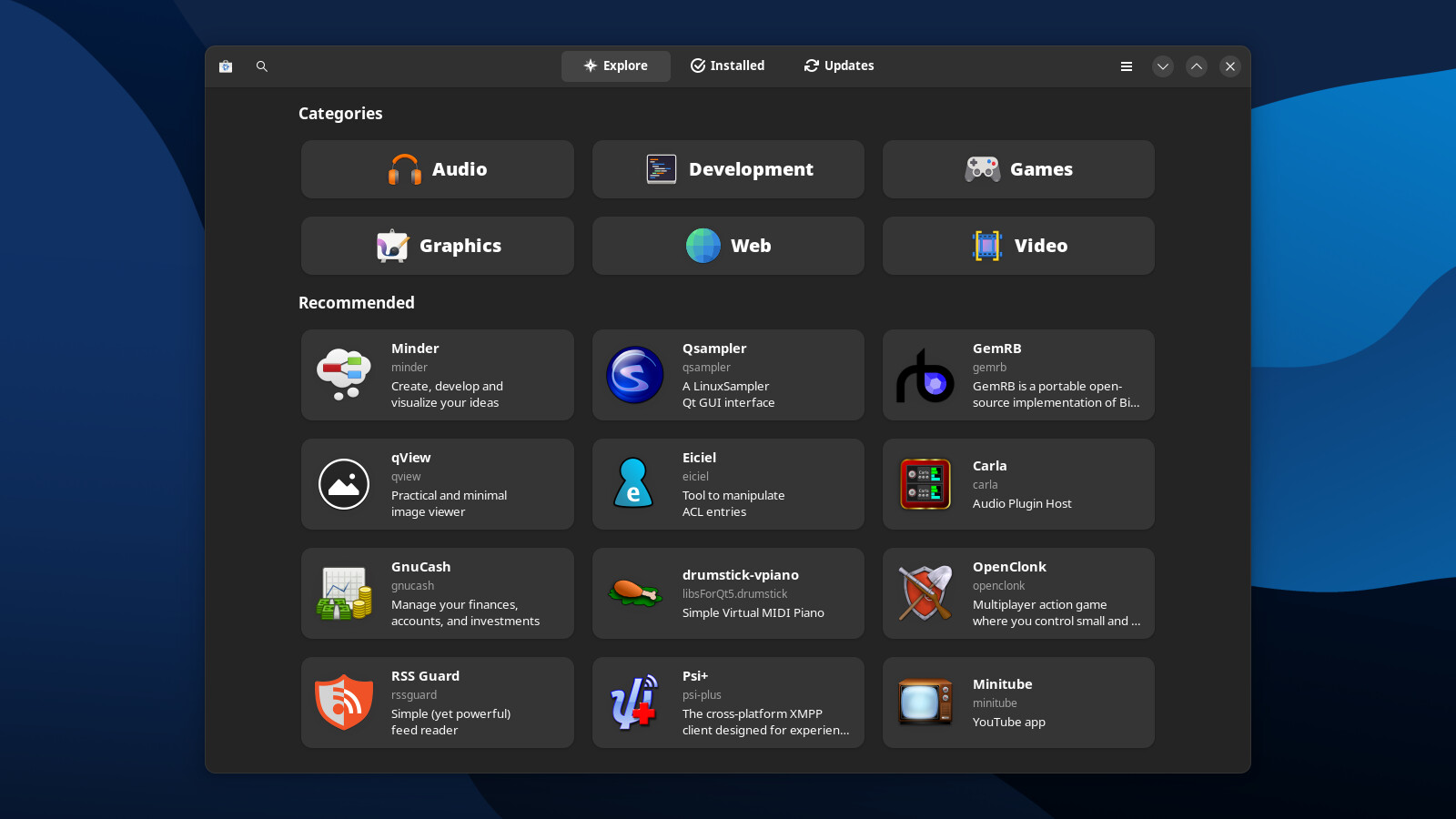This screenshot has height=819, width=1456.
Task: Open the qView app title
Action: click(411, 458)
